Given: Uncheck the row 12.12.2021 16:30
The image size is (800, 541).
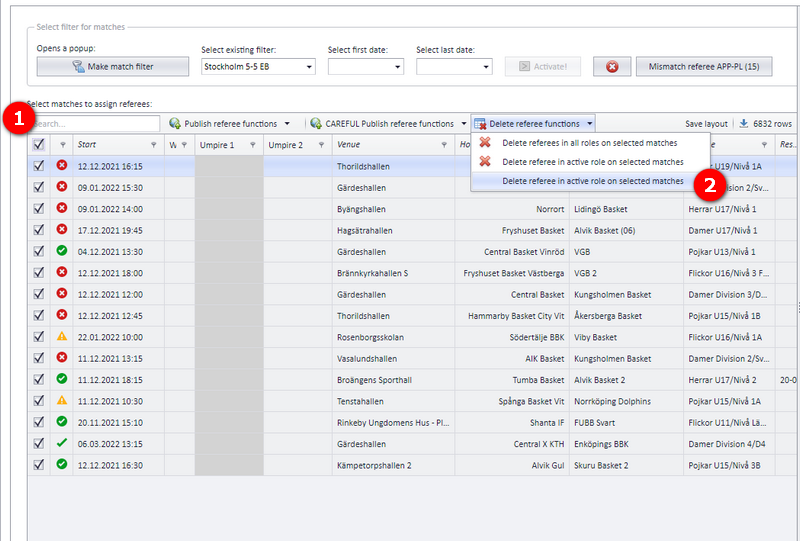Looking at the screenshot, I should tap(39, 465).
